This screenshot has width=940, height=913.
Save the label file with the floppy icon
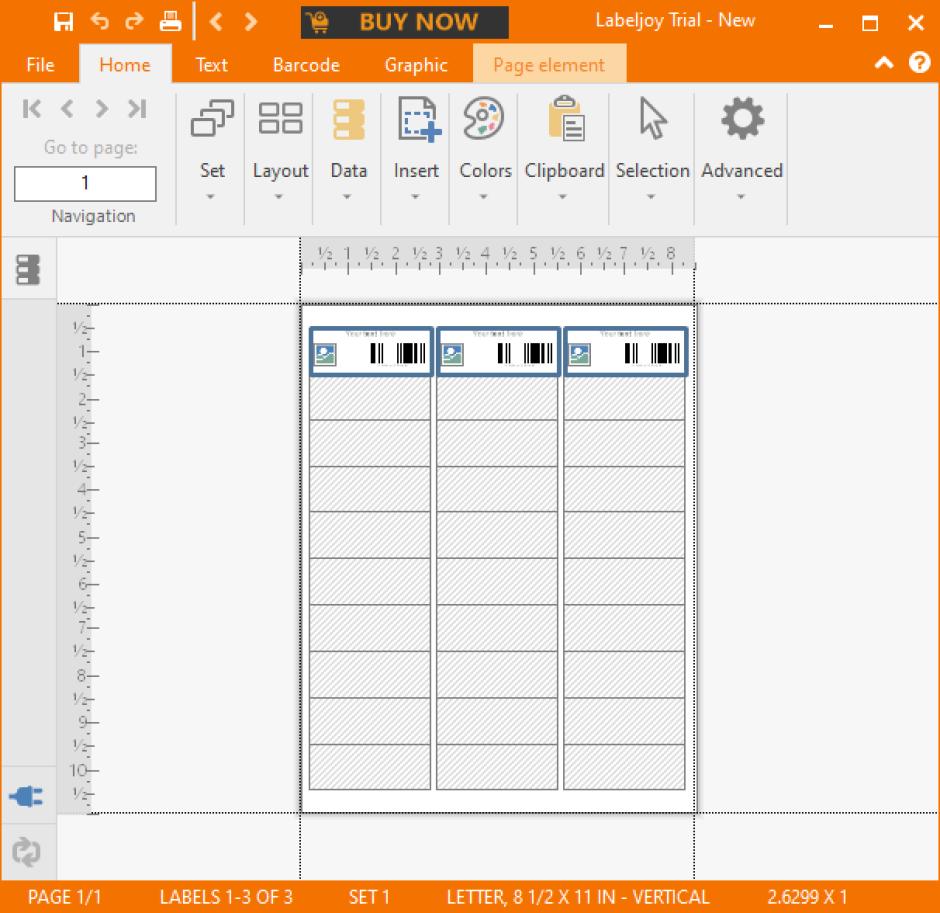(x=63, y=22)
